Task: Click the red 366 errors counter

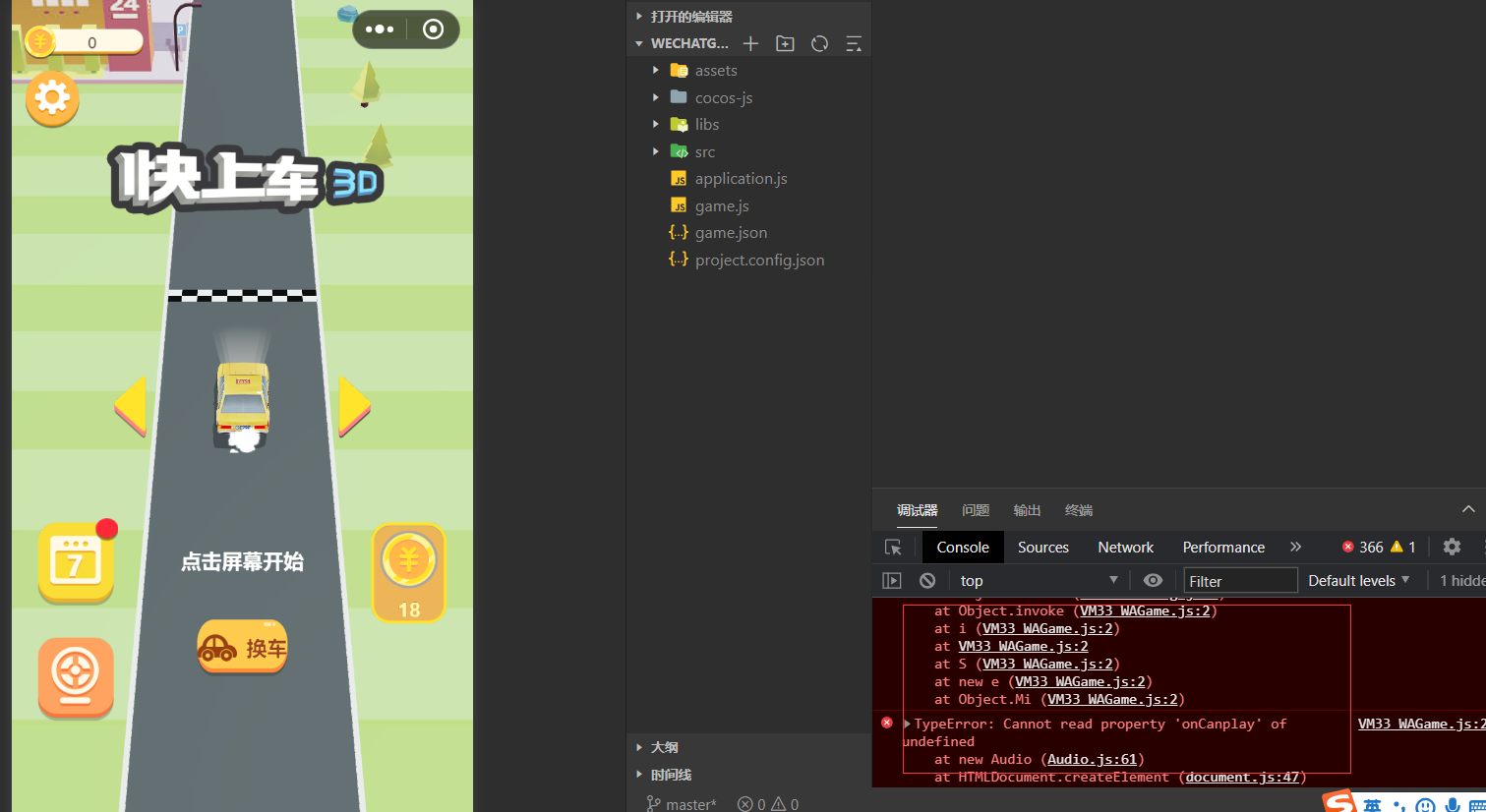Action: point(1362,548)
